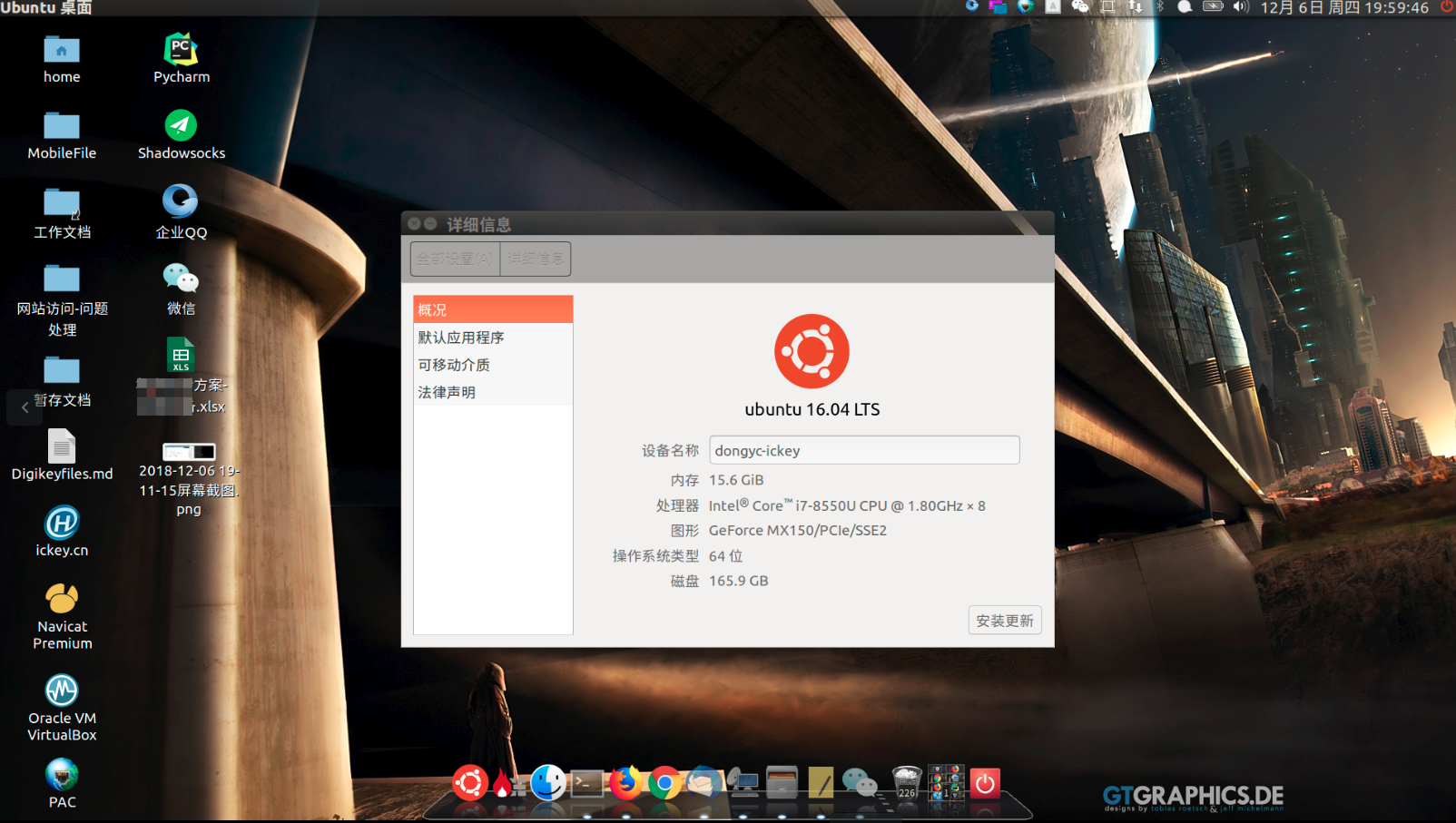The height and width of the screenshot is (823, 1456).
Task: Click the 64 位 OS type value
Action: [x=725, y=555]
